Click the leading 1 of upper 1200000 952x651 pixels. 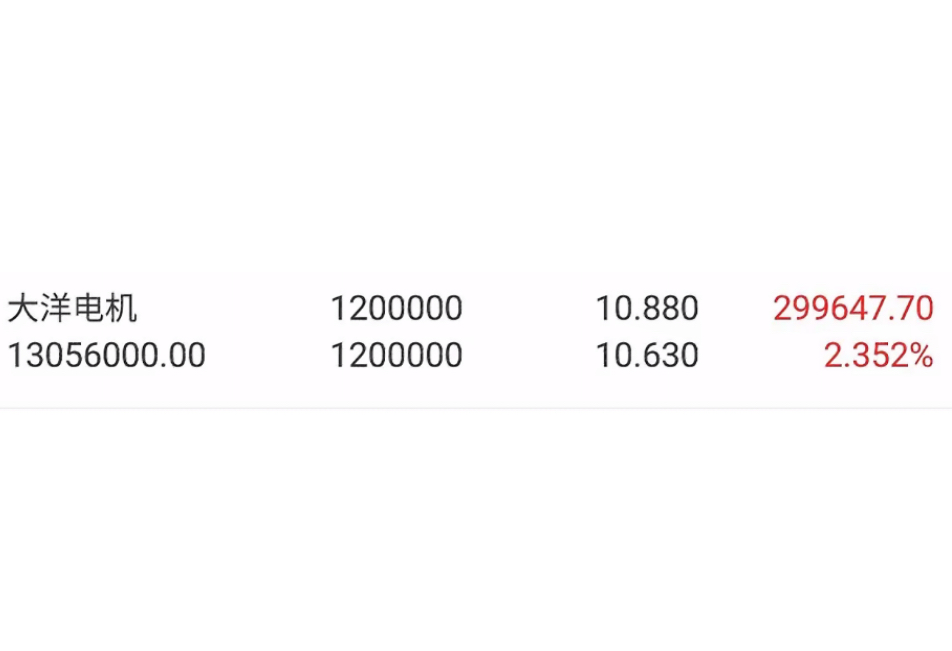click(338, 308)
